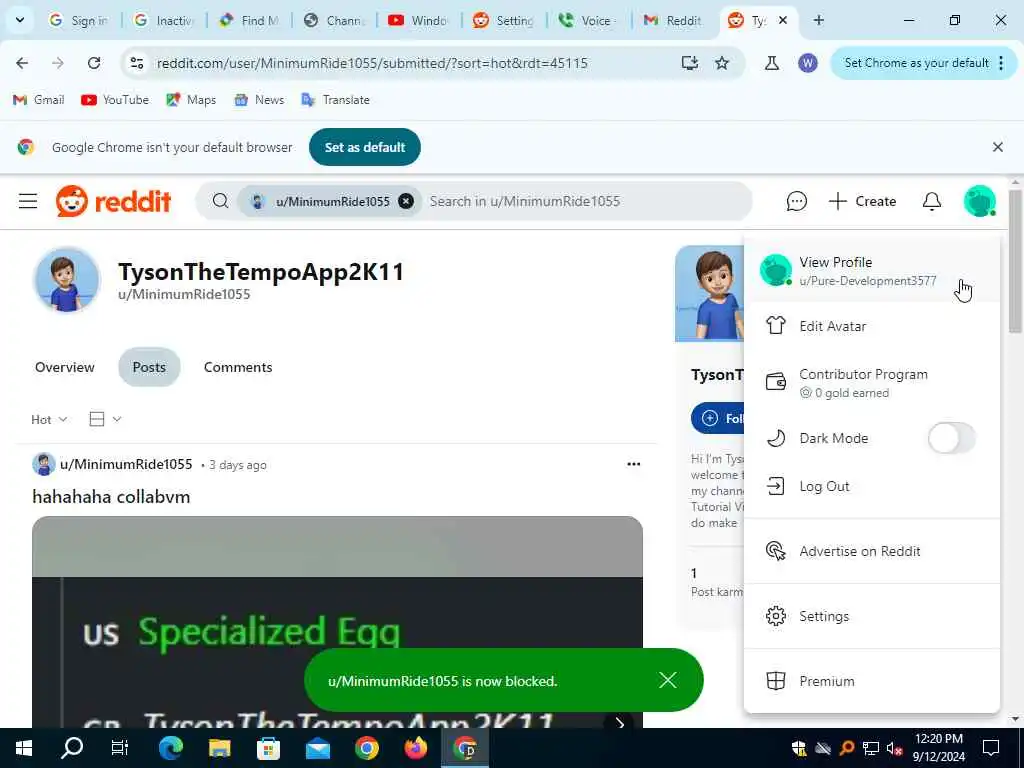Open the Reddit hamburger navigation menu
Image resolution: width=1024 pixels, height=768 pixels.
pos(27,201)
